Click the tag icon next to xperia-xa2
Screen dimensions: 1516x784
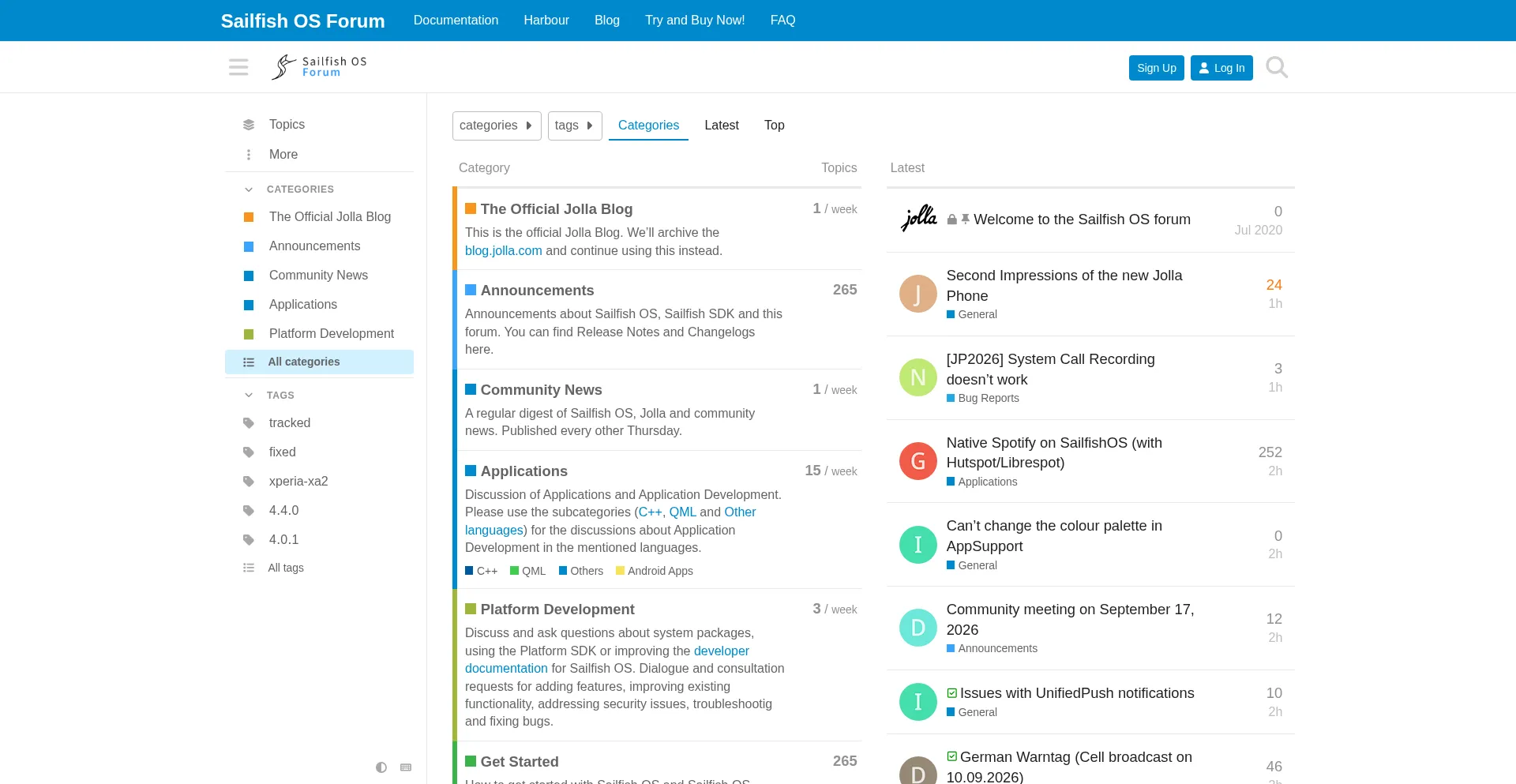point(249,482)
